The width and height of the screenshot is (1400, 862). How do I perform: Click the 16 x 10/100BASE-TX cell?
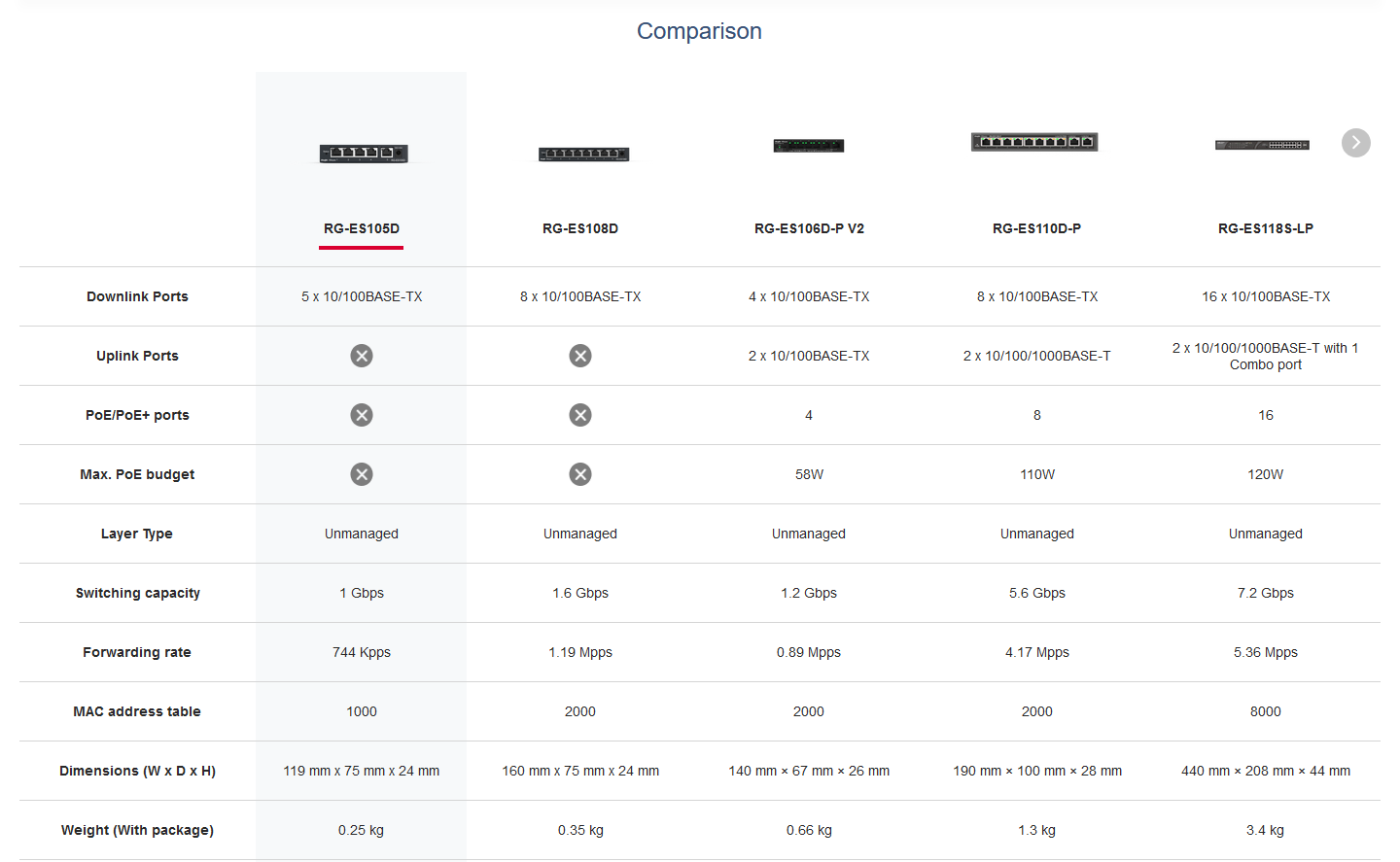[x=1266, y=296]
